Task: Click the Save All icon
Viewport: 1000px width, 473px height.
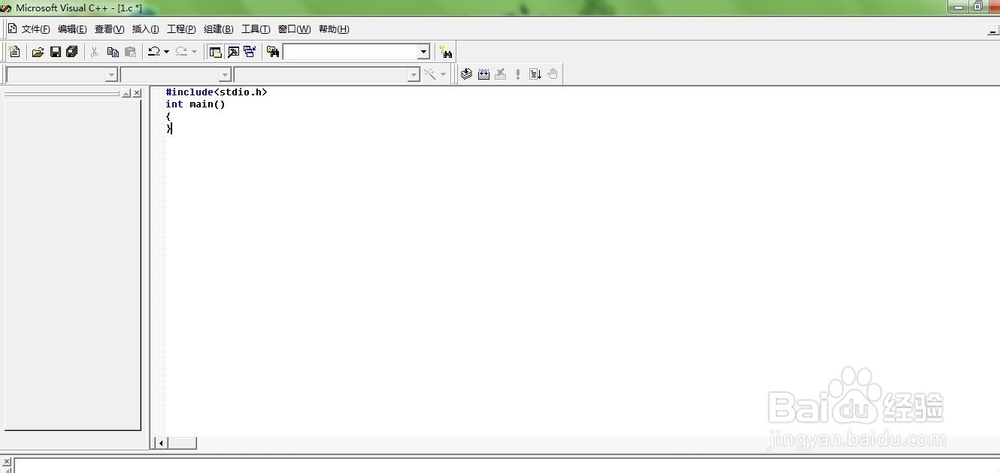Action: 72,52
